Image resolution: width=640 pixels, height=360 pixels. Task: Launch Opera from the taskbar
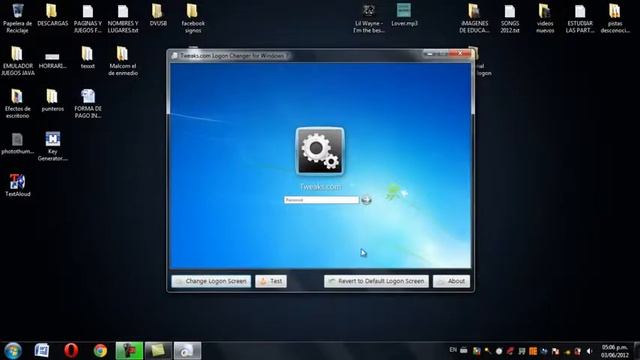pos(71,351)
